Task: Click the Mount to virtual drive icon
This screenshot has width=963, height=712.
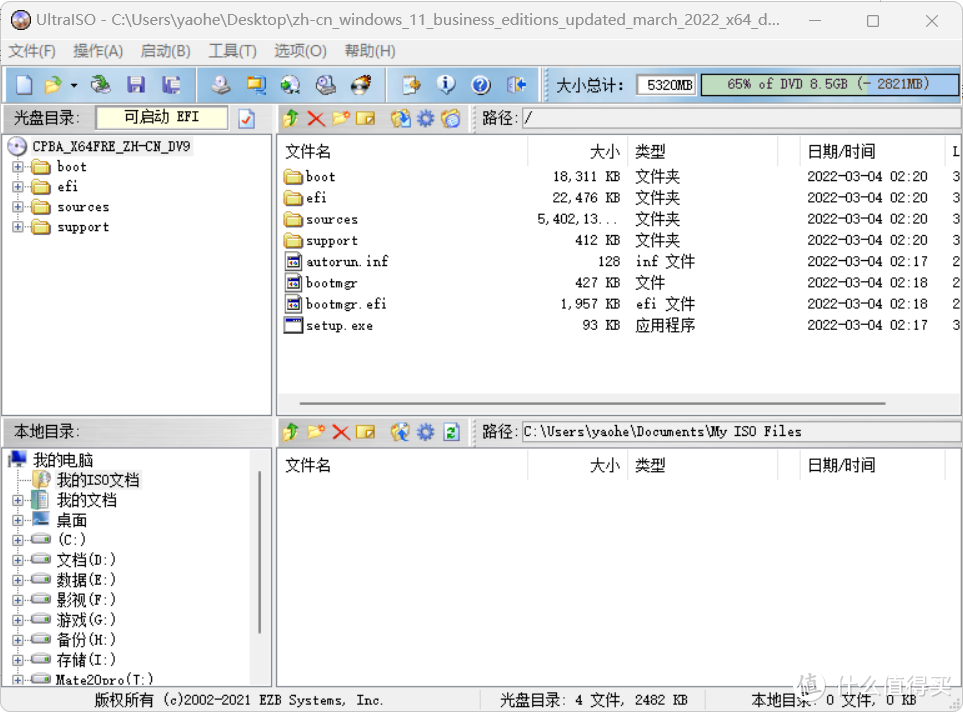Action: click(326, 85)
